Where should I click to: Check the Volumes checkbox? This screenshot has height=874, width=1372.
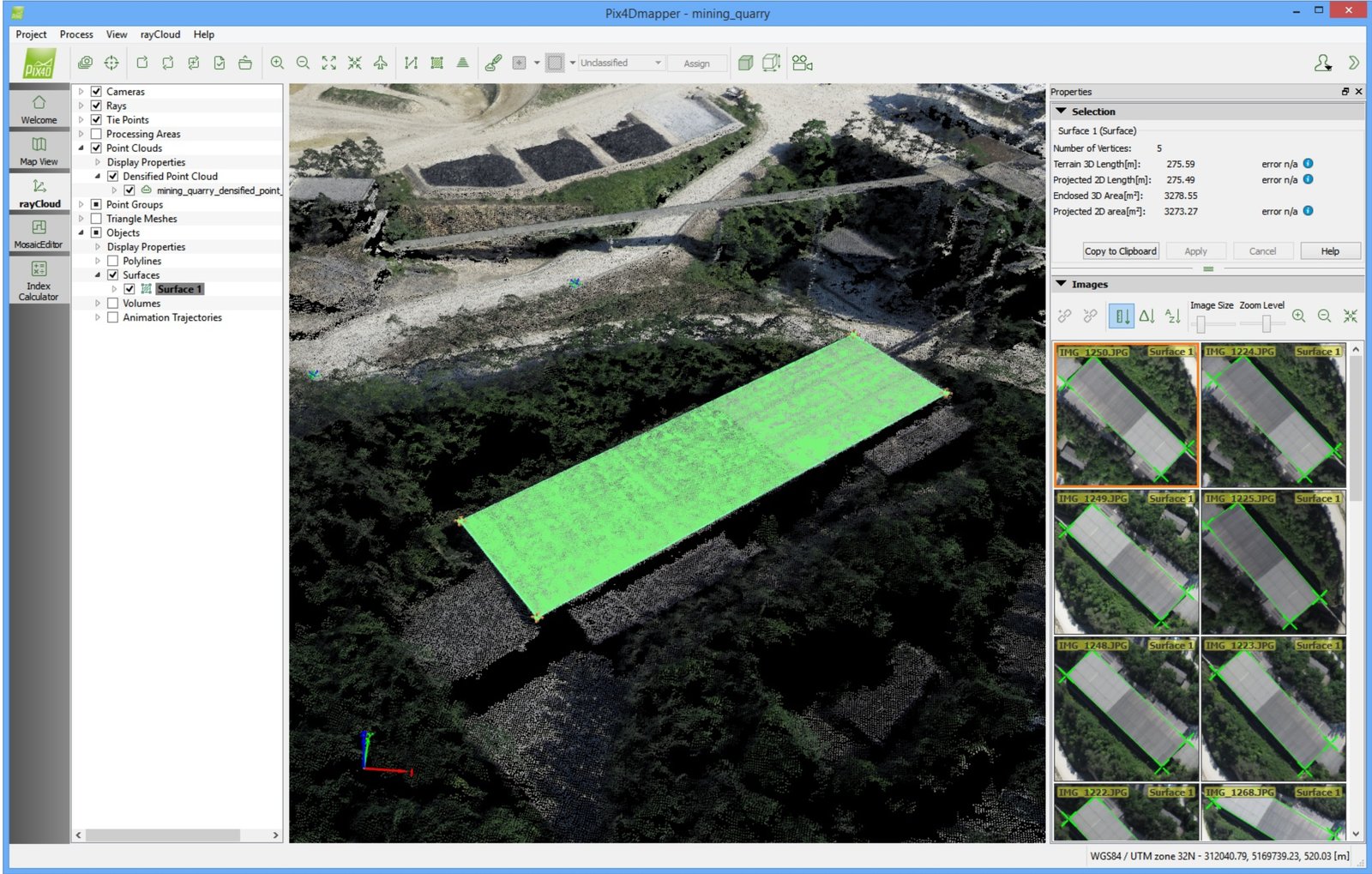point(112,304)
